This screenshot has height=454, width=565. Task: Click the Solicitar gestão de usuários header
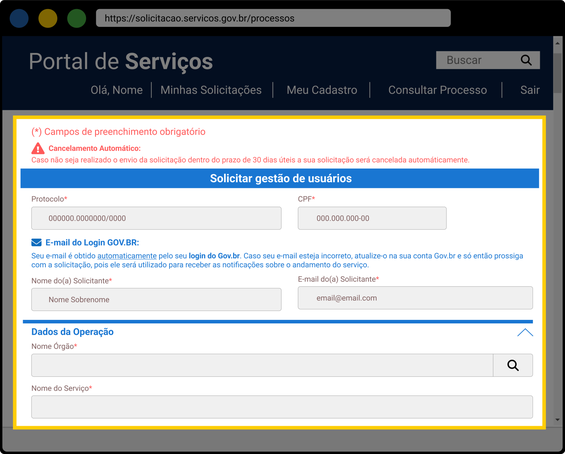tap(280, 178)
